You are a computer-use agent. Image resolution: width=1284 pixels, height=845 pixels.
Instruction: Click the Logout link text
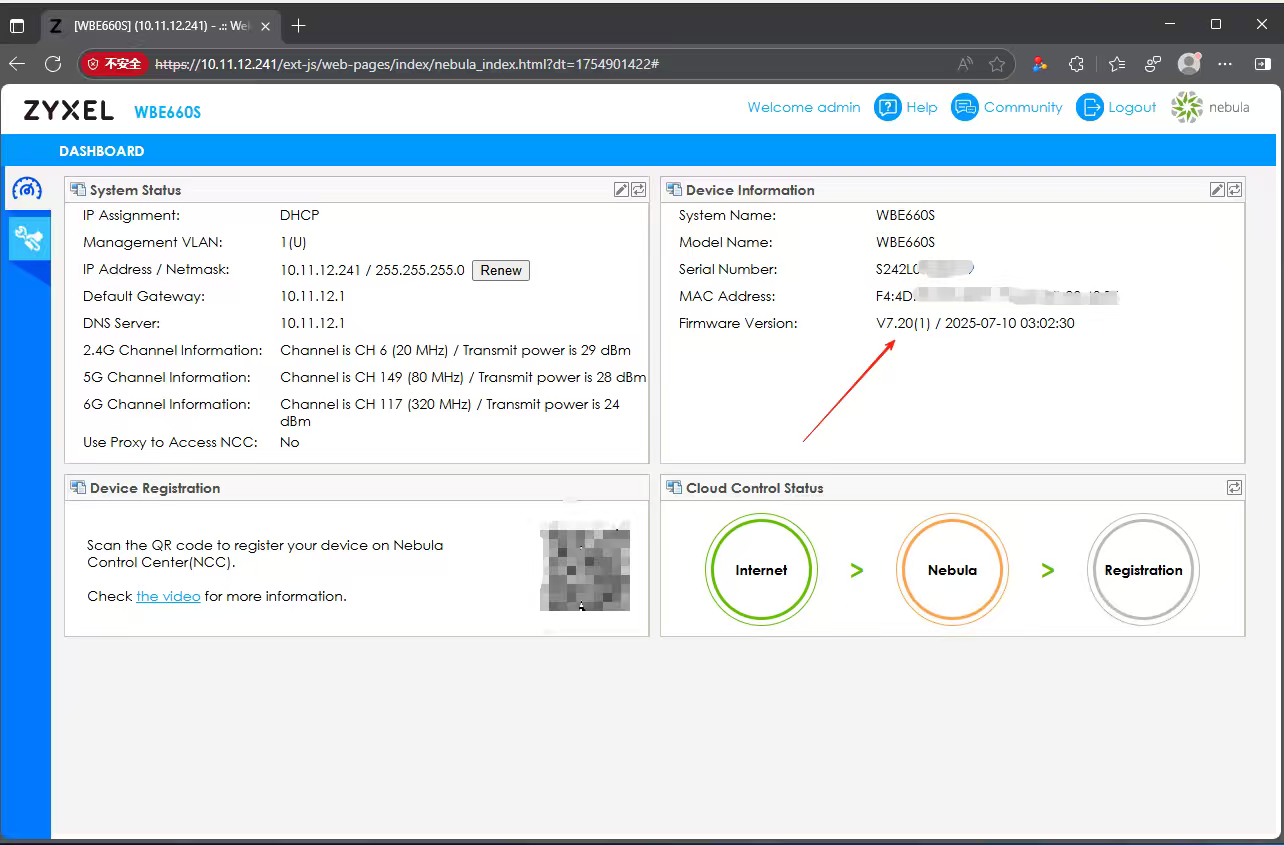[x=1132, y=107]
